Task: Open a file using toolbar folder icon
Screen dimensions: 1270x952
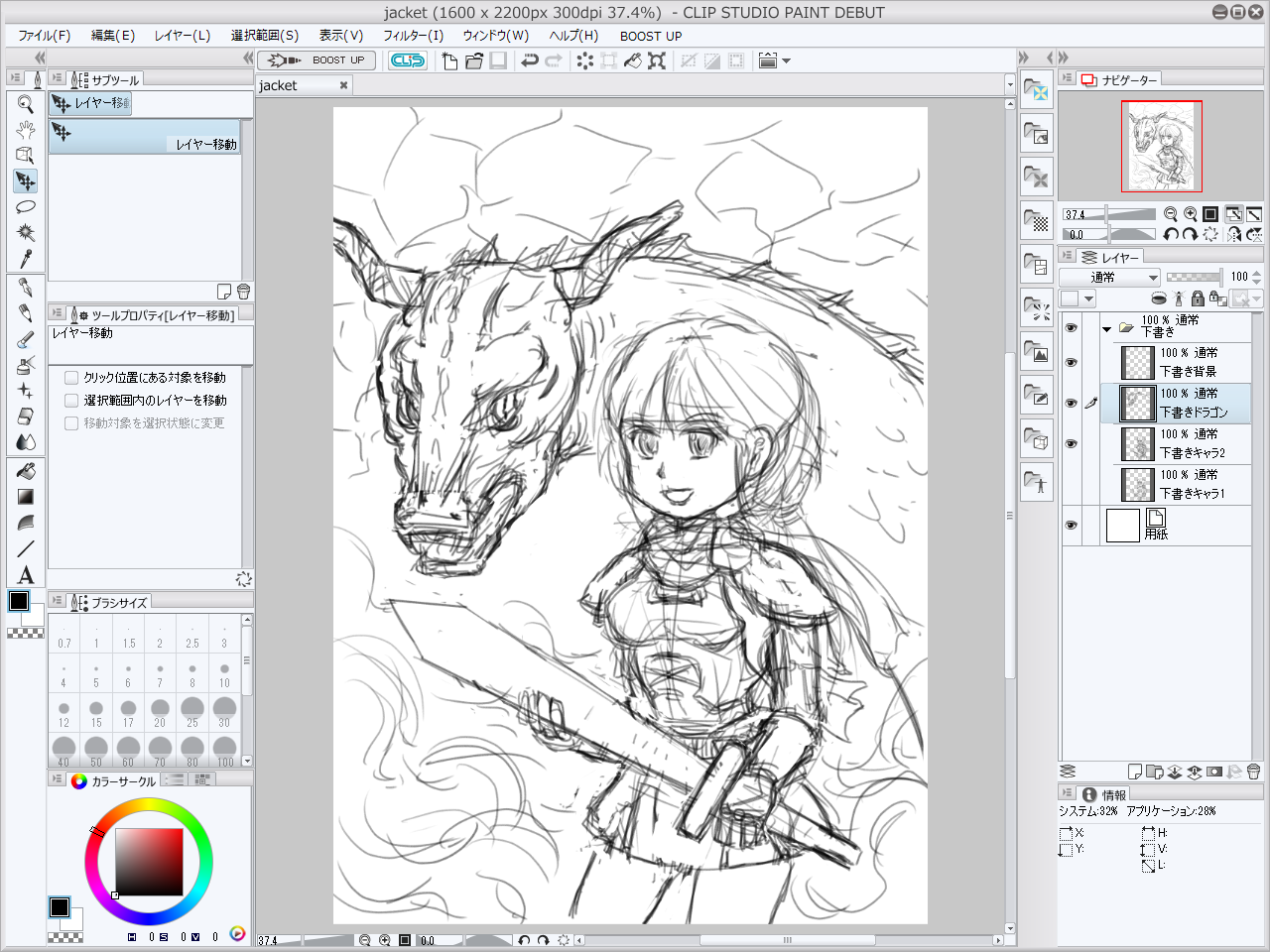Action: click(474, 60)
